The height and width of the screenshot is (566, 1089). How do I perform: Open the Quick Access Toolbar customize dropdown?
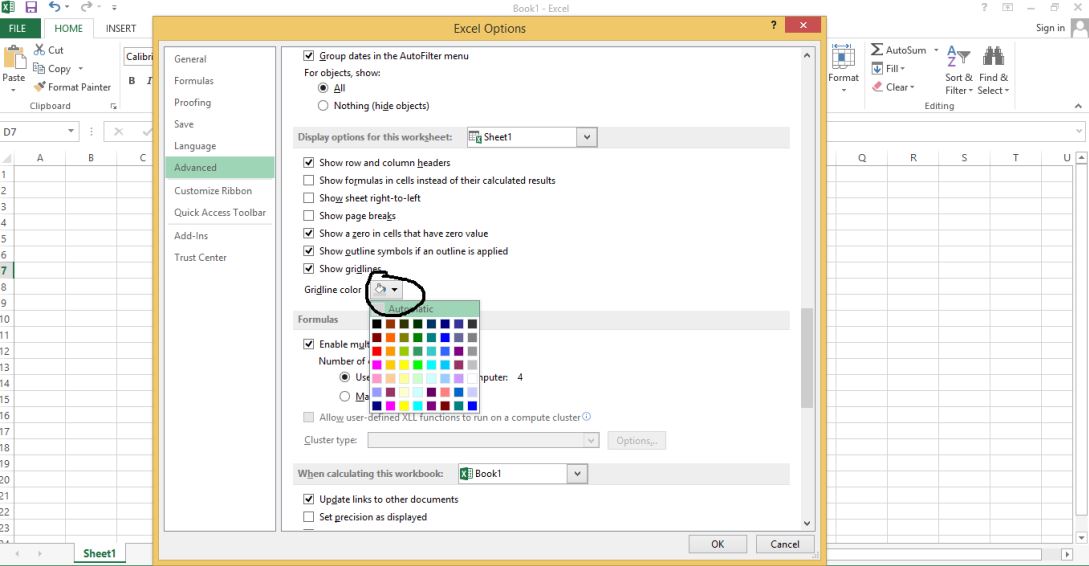tap(114, 8)
